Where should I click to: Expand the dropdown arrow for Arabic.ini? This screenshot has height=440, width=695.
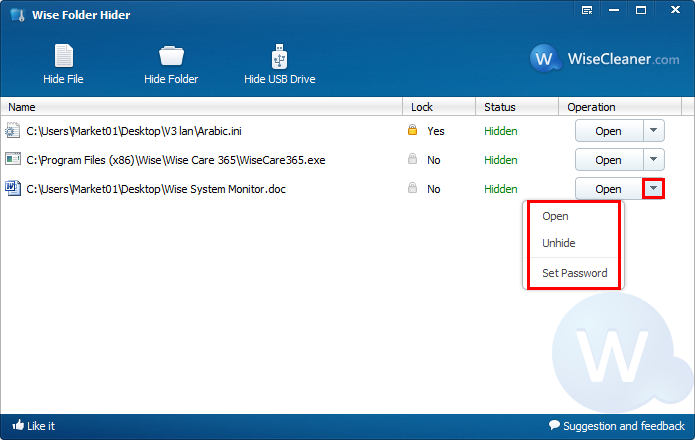coord(653,131)
